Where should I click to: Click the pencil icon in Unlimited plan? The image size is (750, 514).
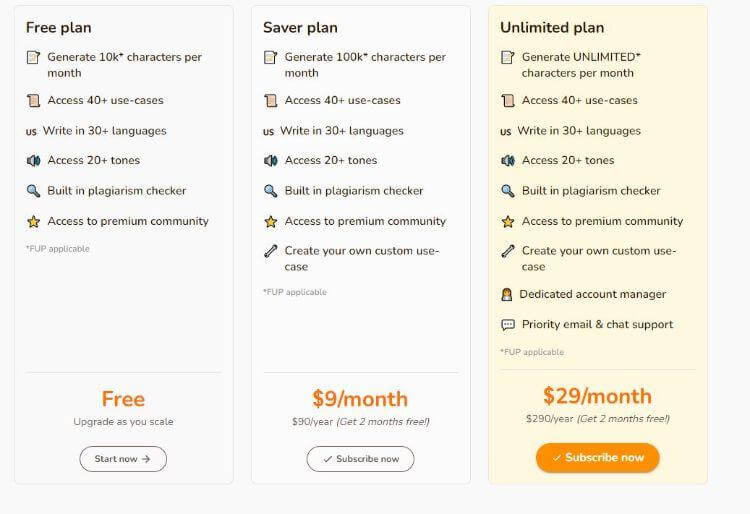tap(507, 252)
